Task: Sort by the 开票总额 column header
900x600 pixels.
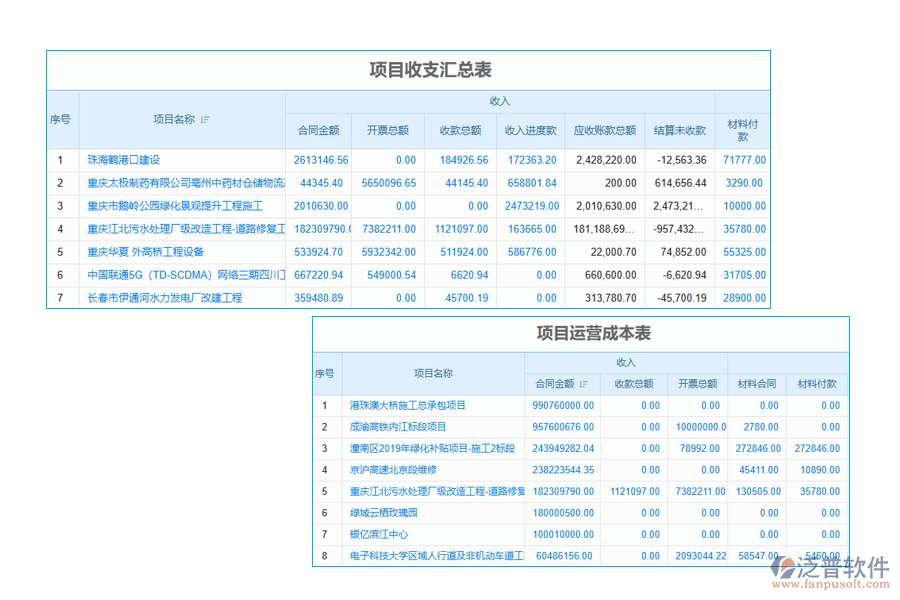Action: (388, 129)
